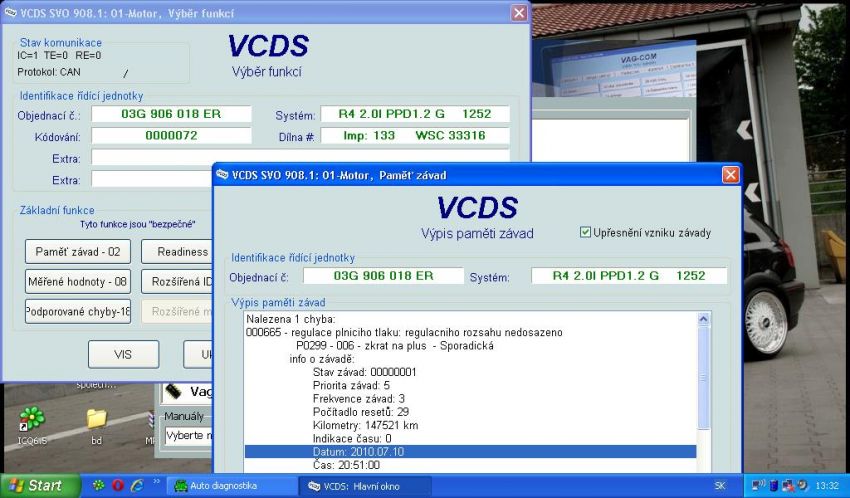Select the 'Čas: 20:51:00' line

point(346,465)
